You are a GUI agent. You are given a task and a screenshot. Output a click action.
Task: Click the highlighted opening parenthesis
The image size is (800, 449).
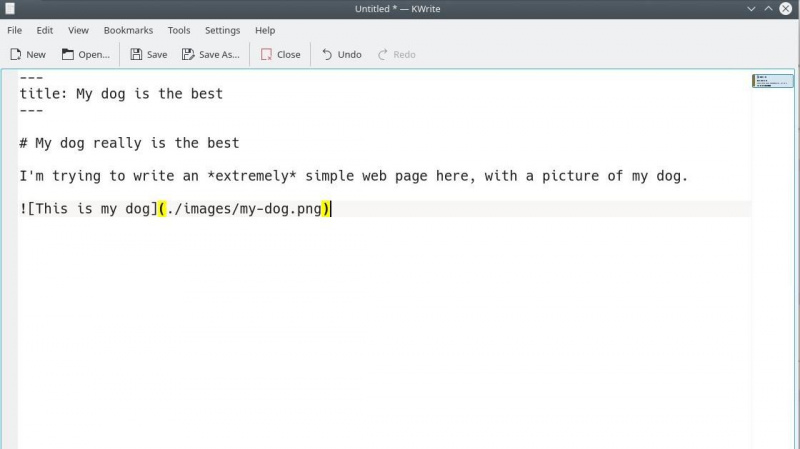click(162, 209)
